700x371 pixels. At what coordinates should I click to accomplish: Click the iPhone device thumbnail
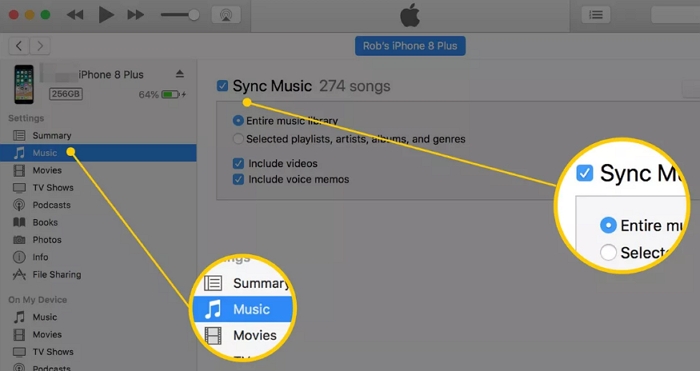tap(24, 84)
